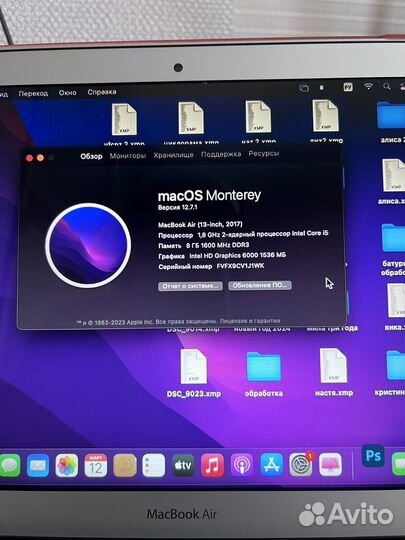Open Spotlight search magnifier icon
Screen dimensions: 405x540
tap(387, 86)
